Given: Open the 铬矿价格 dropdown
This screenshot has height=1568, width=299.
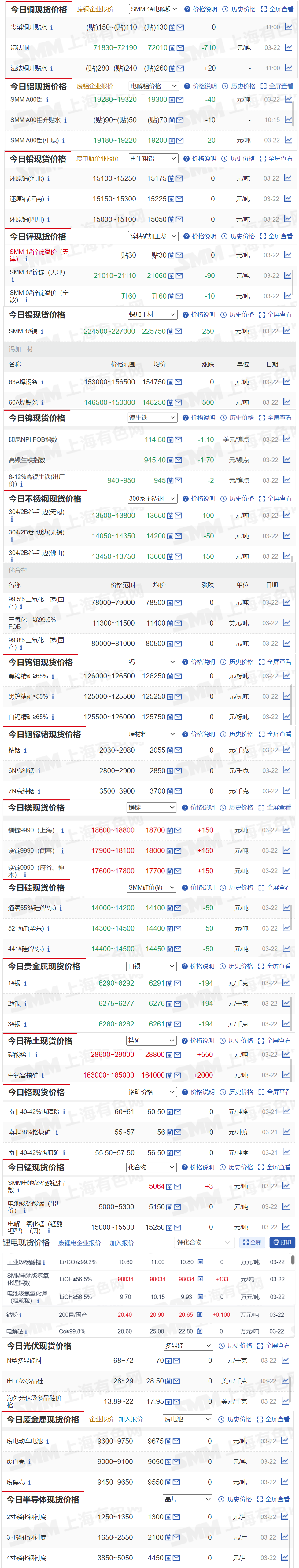Looking at the screenshot, I should (152, 1092).
